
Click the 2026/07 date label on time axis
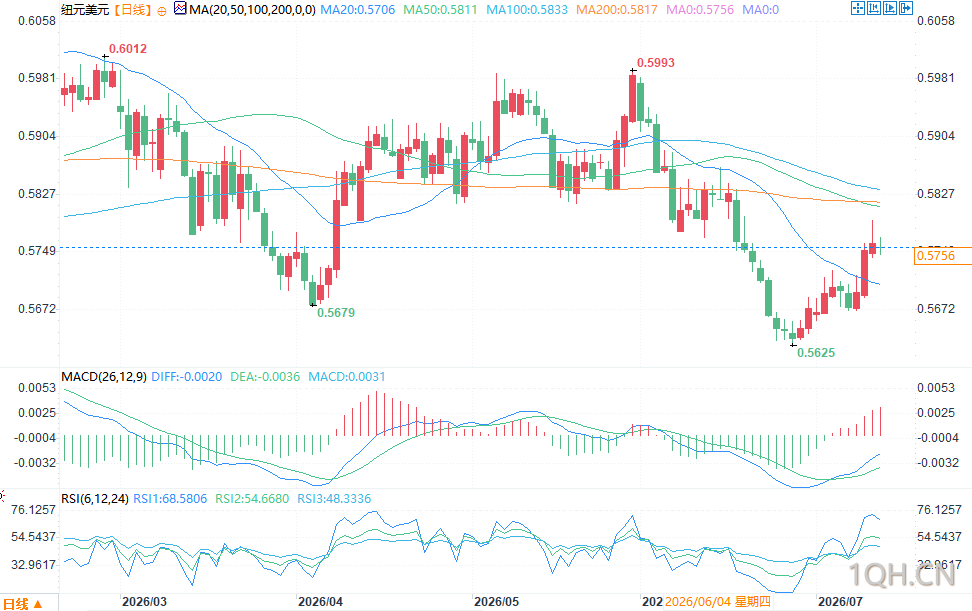[841, 602]
